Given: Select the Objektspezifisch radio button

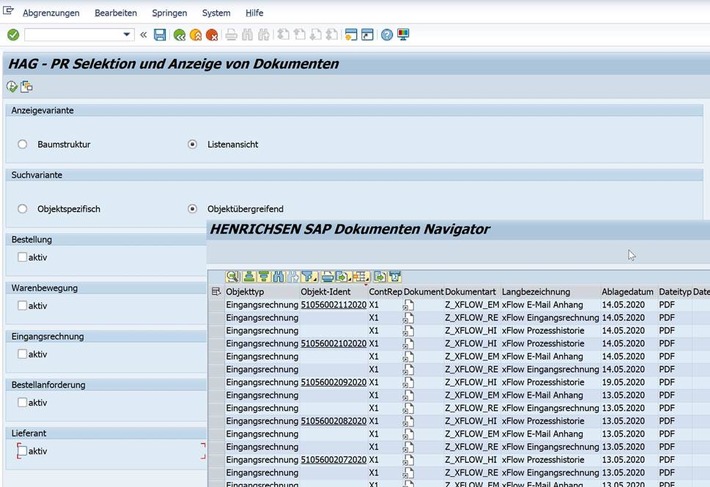Looking at the screenshot, I should (x=22, y=209).
